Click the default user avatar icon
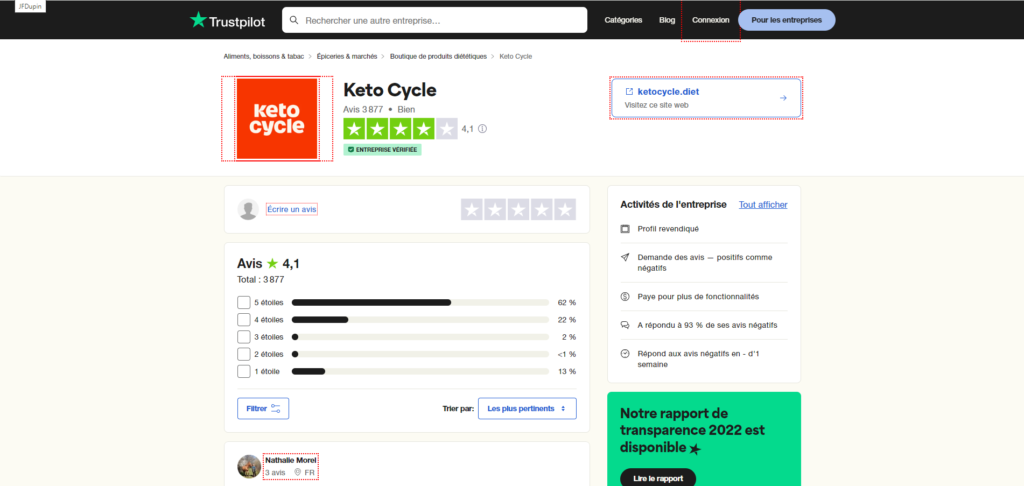 [x=248, y=209]
